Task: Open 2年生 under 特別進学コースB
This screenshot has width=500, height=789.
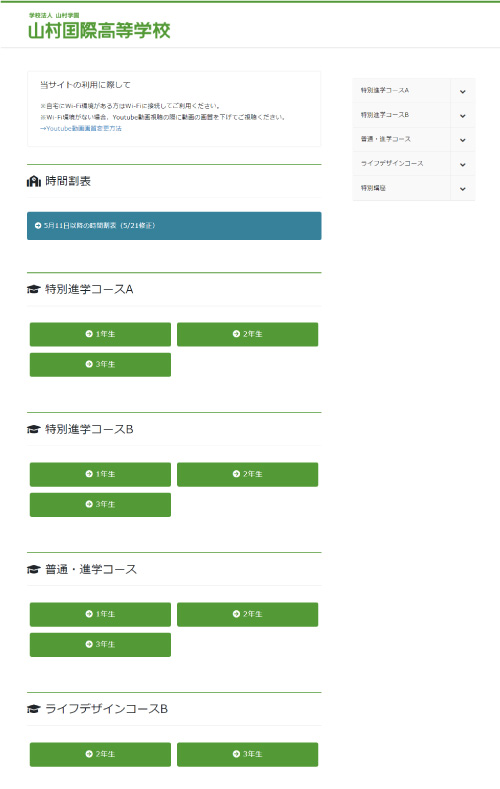Action: [247, 474]
